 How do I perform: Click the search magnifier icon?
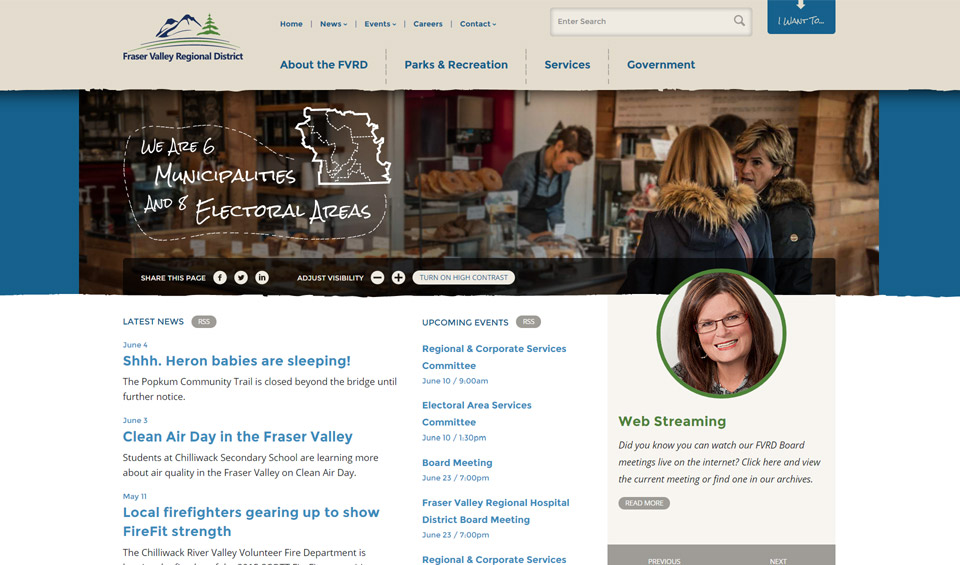740,21
